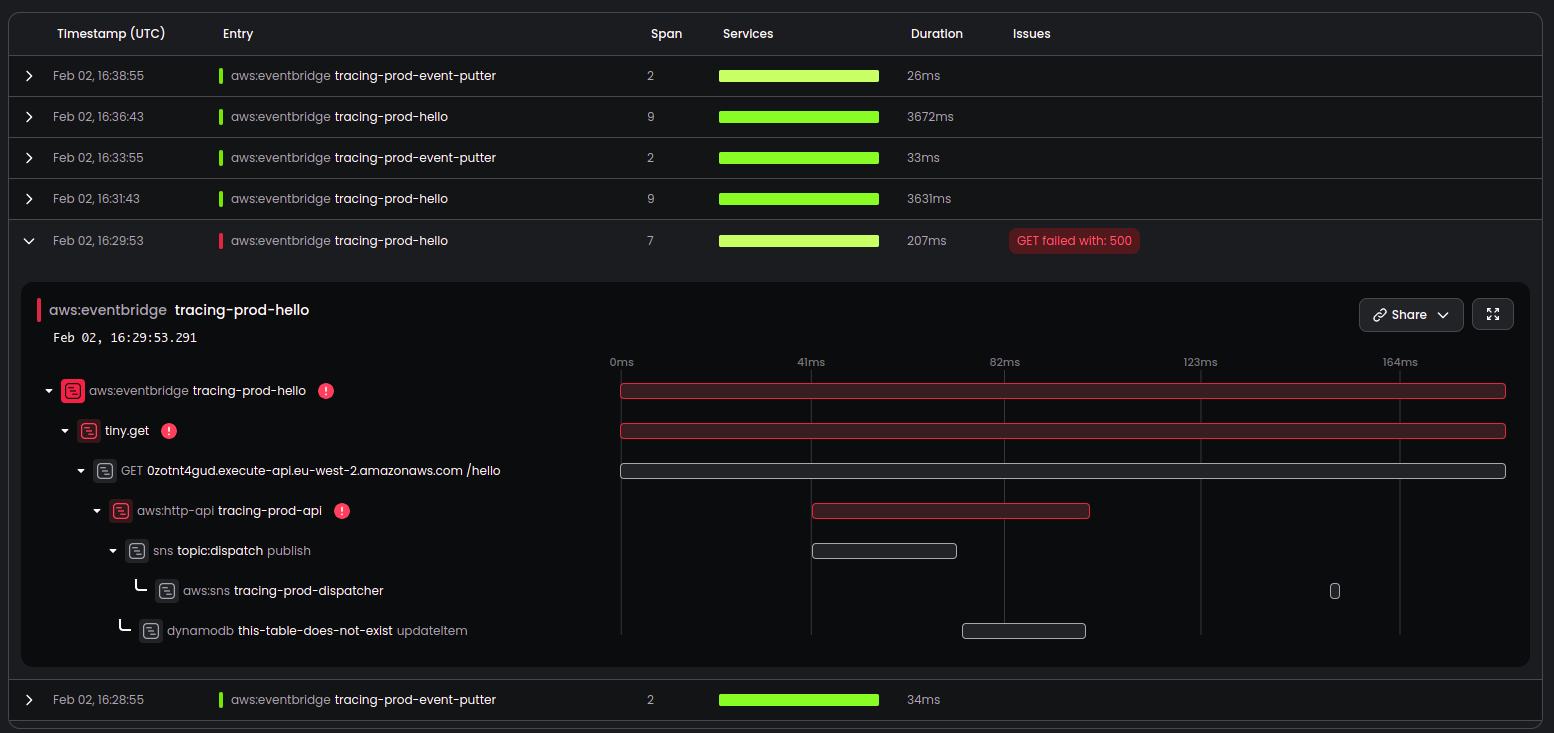The width and height of the screenshot is (1554, 733).
Task: Select the Span column header
Action: coord(666,34)
